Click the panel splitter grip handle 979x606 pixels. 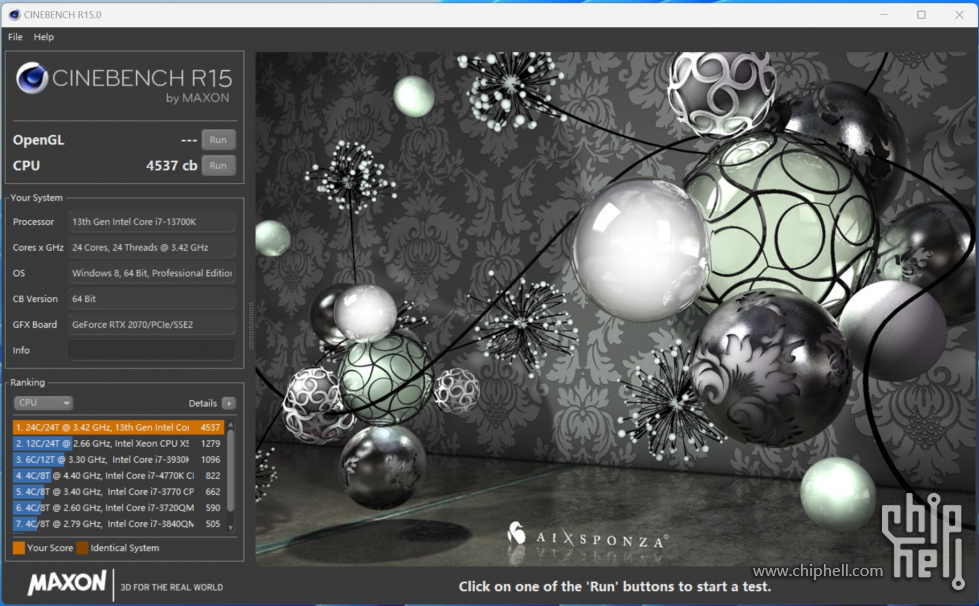pos(251,325)
